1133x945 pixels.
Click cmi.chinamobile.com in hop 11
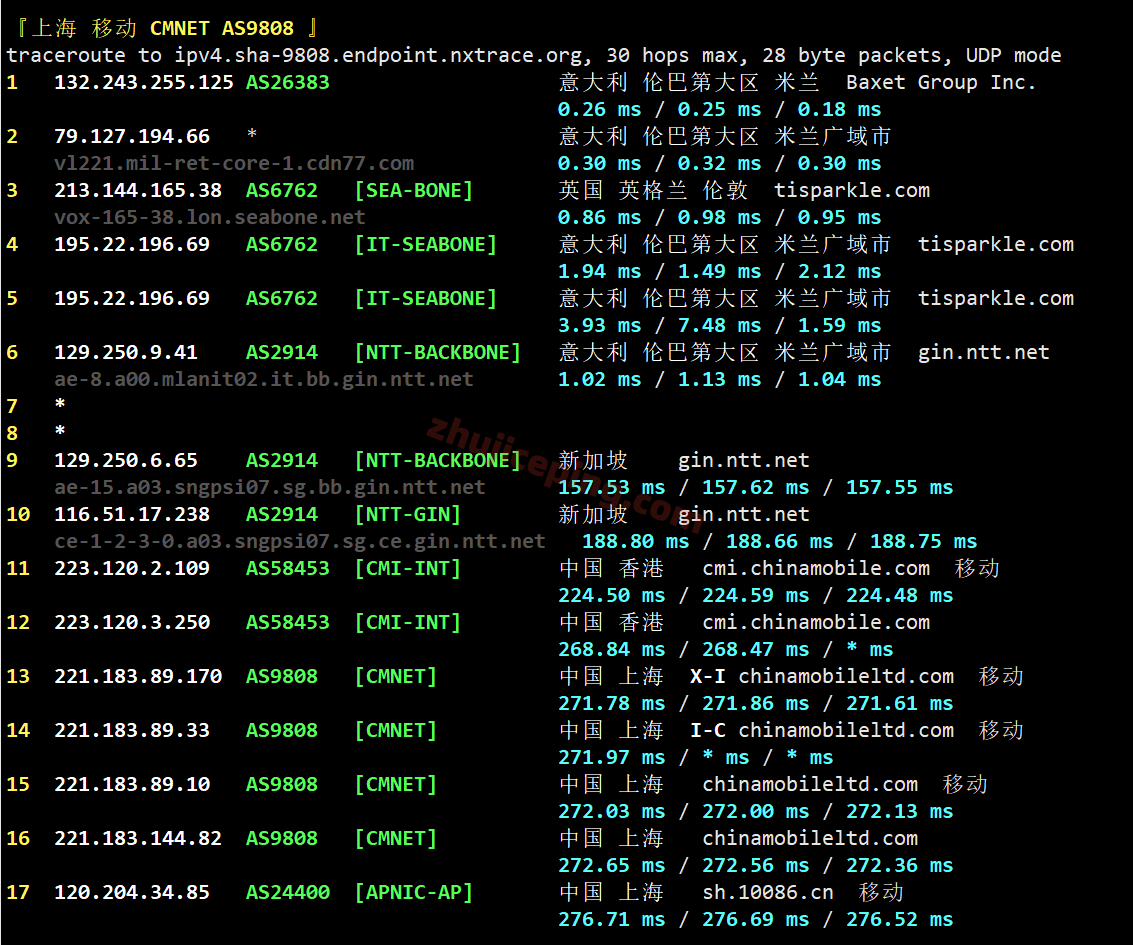(816, 569)
